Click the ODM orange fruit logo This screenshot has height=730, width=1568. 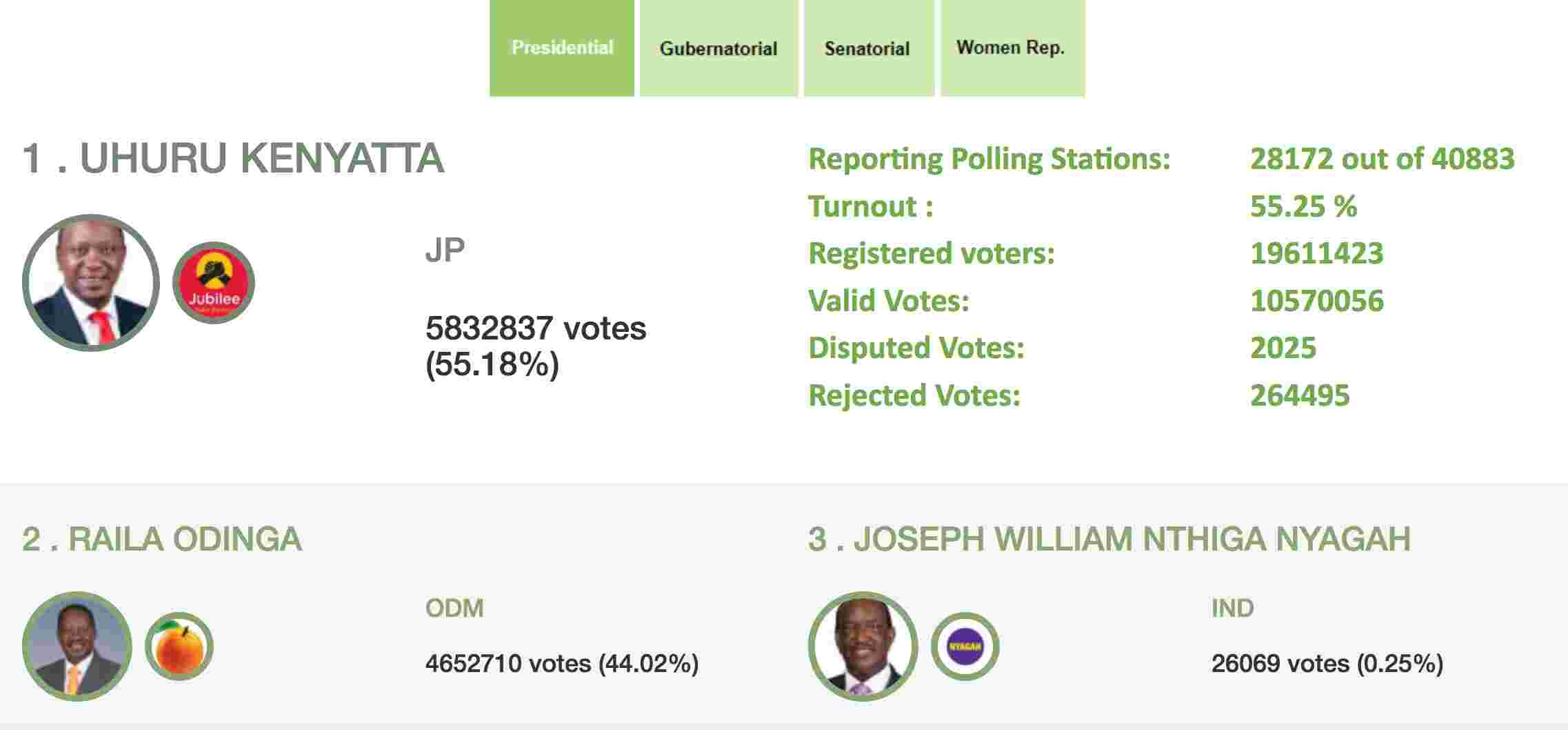(x=179, y=647)
